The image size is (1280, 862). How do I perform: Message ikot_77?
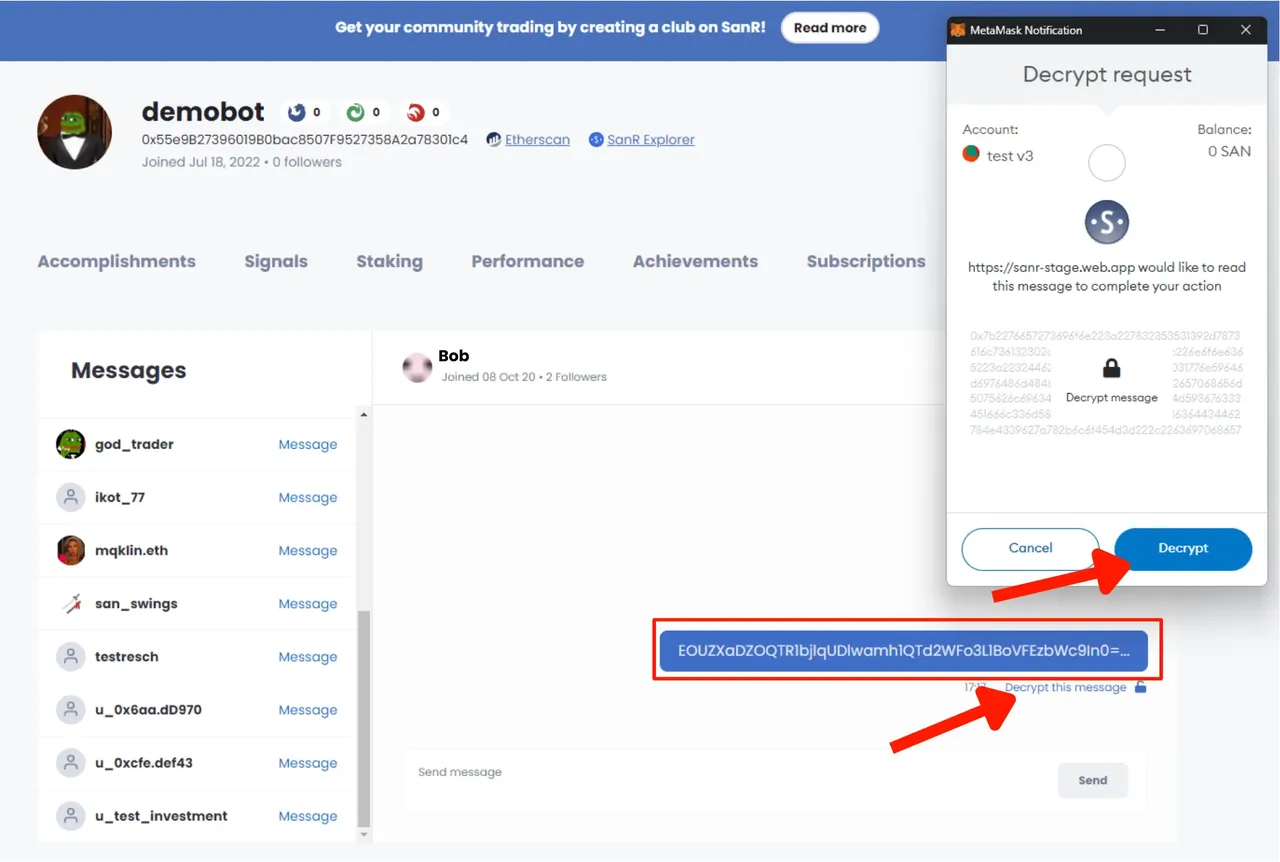point(308,497)
